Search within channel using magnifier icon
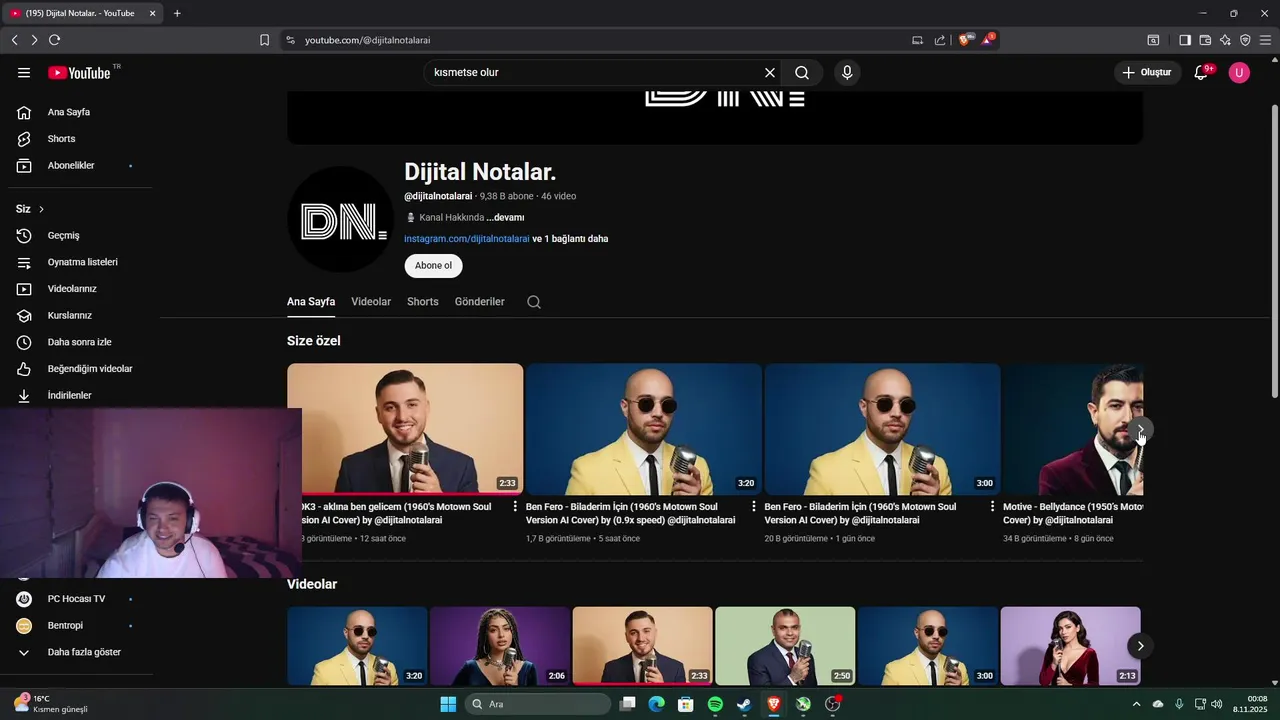This screenshot has width=1280, height=720. tap(534, 302)
